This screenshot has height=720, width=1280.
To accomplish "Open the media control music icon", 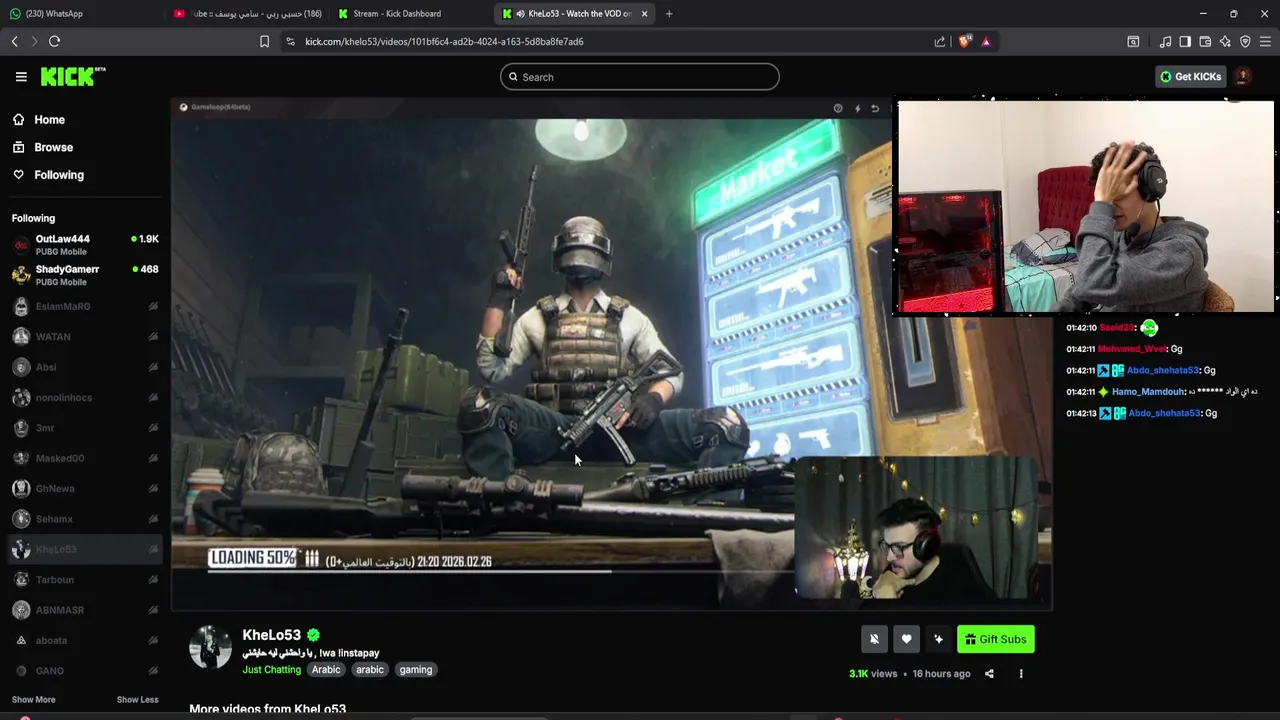I will [1165, 41].
